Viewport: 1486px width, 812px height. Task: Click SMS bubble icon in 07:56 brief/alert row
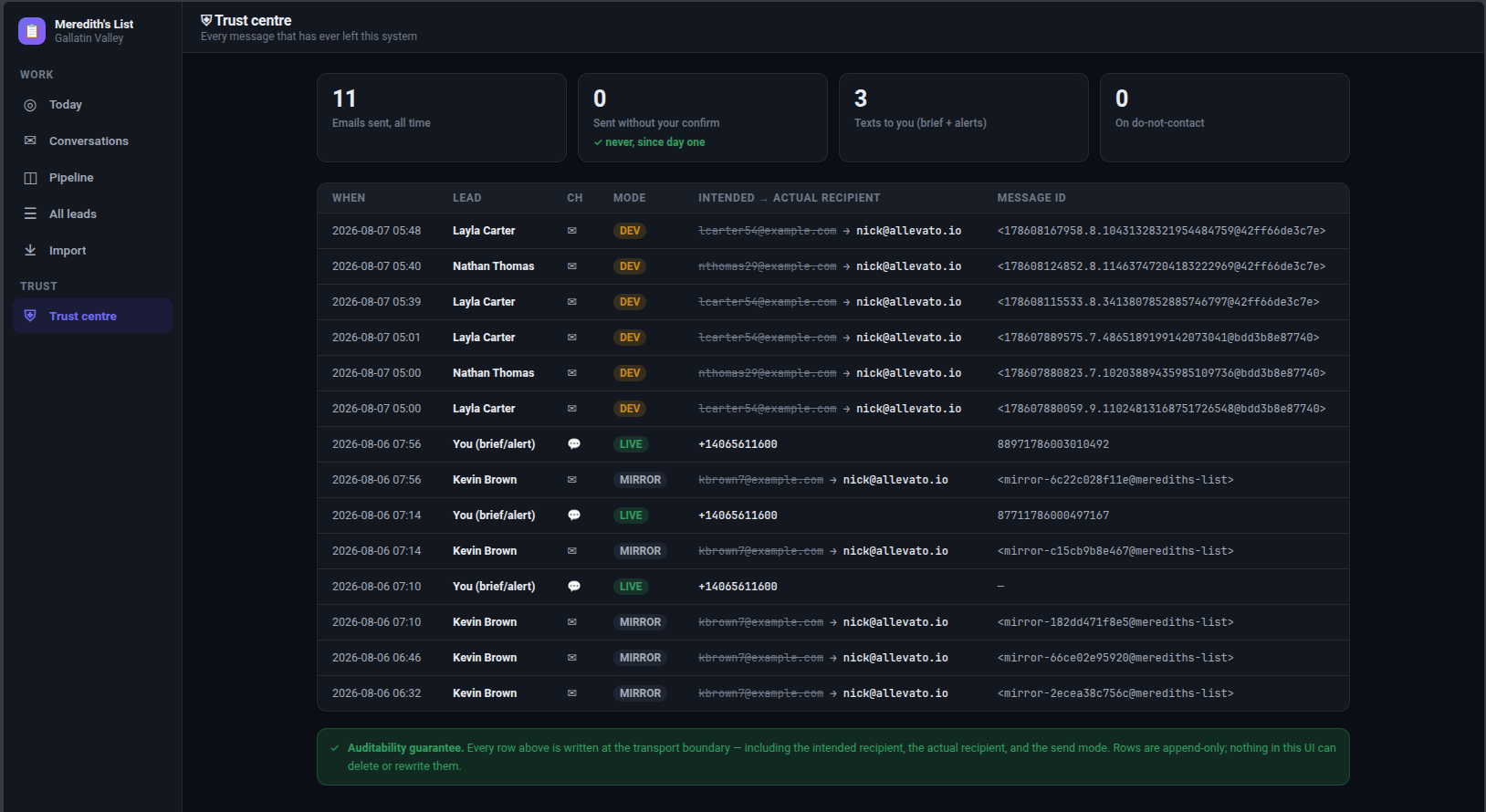(574, 444)
